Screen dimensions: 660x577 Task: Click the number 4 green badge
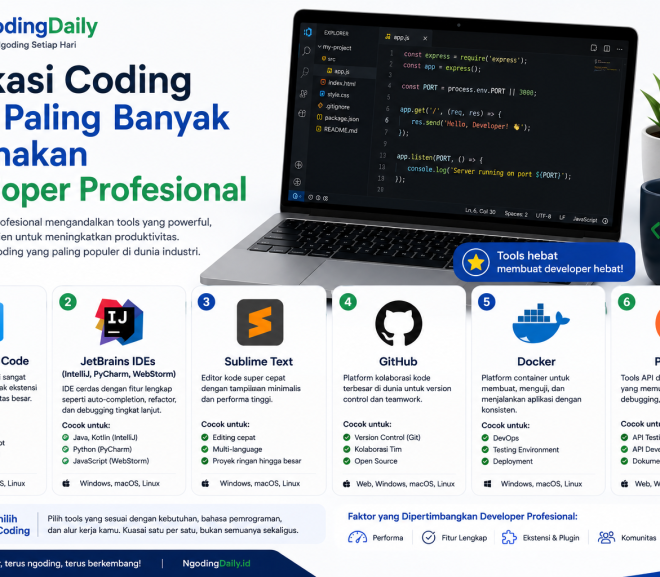(x=348, y=302)
